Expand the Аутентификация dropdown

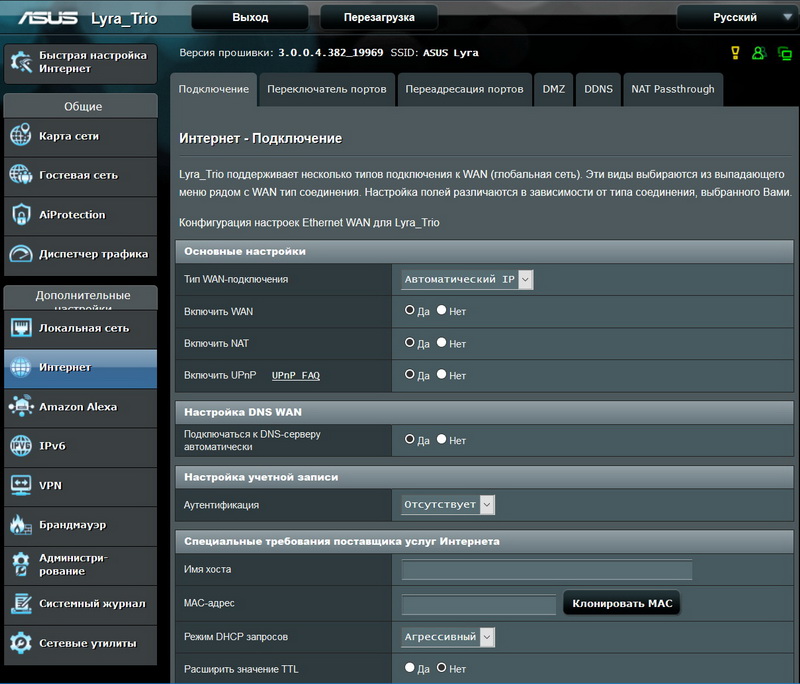(x=448, y=505)
